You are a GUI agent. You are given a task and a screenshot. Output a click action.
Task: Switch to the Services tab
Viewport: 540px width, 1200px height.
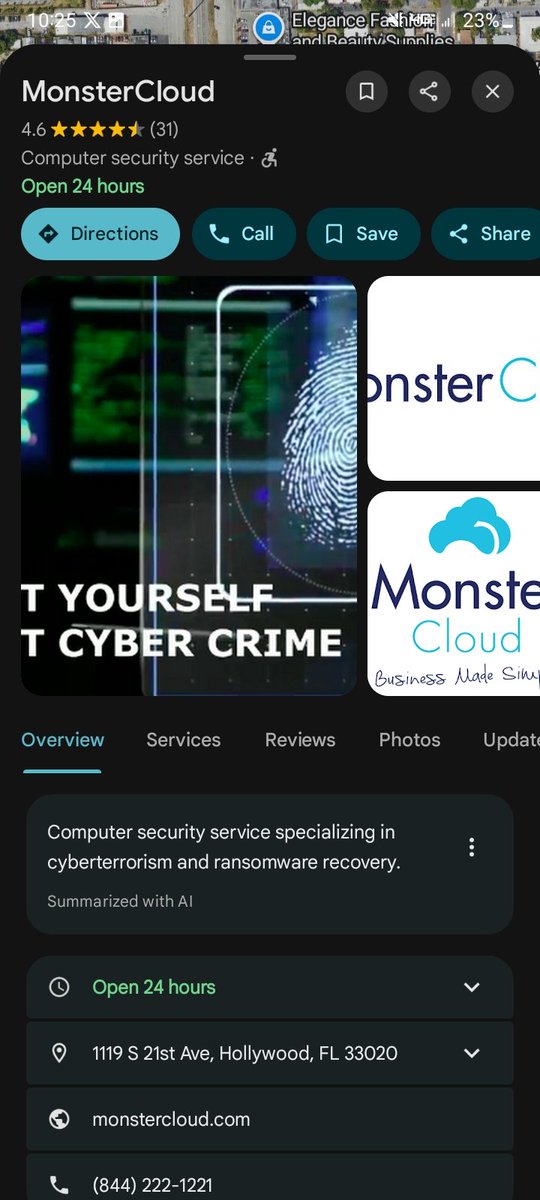[183, 740]
